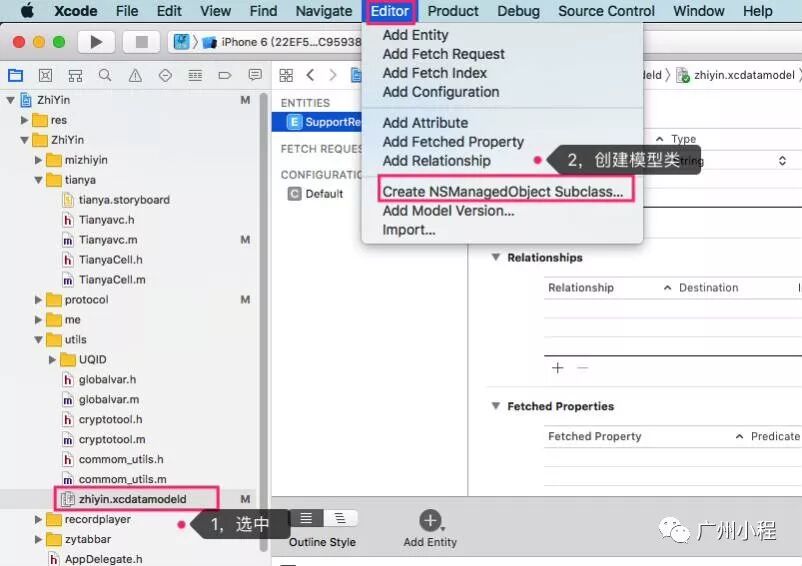Viewport: 802px width, 566px height.
Task: Open the Xcode application menu
Action: click(x=76, y=11)
